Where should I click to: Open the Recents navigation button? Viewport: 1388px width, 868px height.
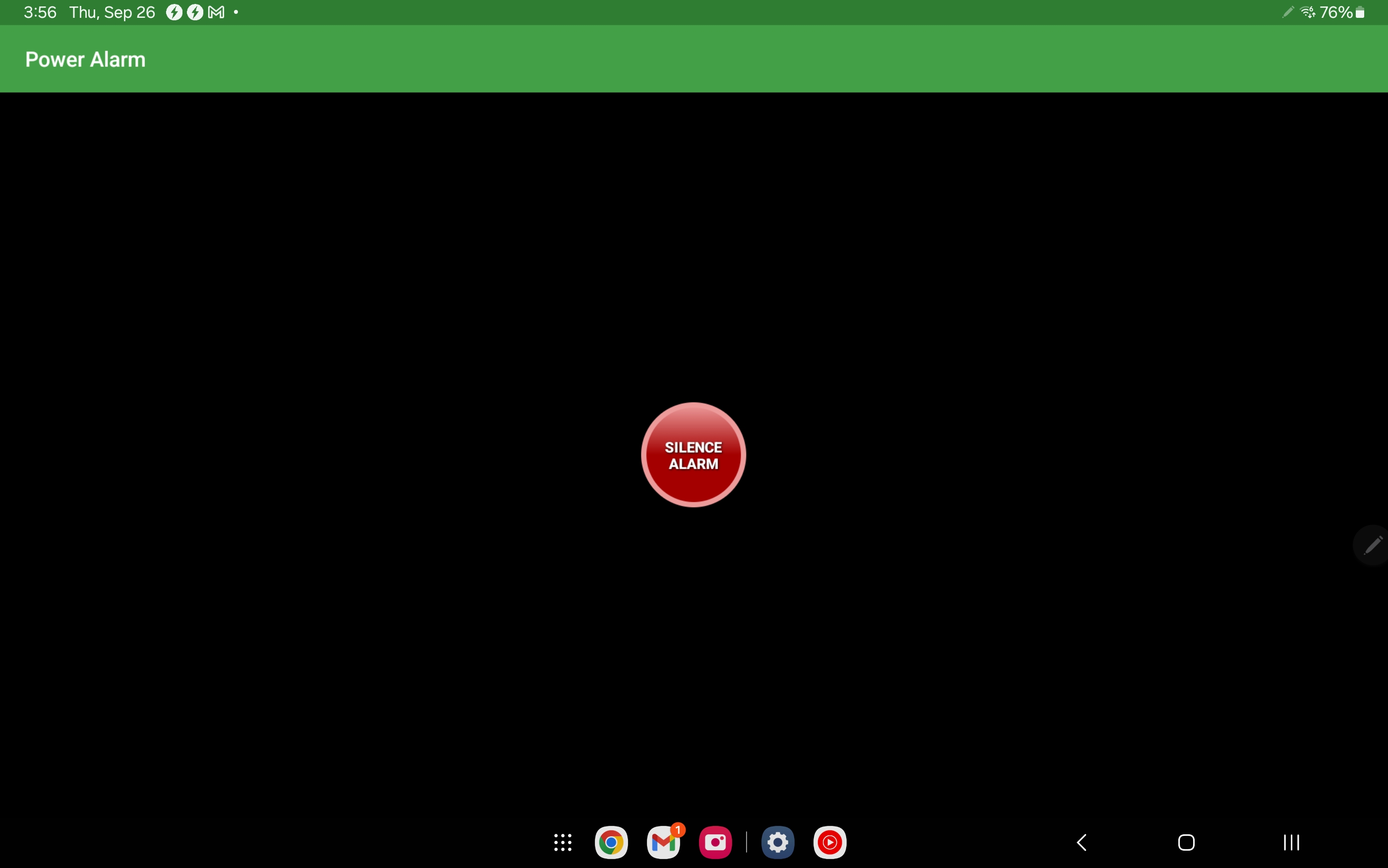[x=1291, y=842]
